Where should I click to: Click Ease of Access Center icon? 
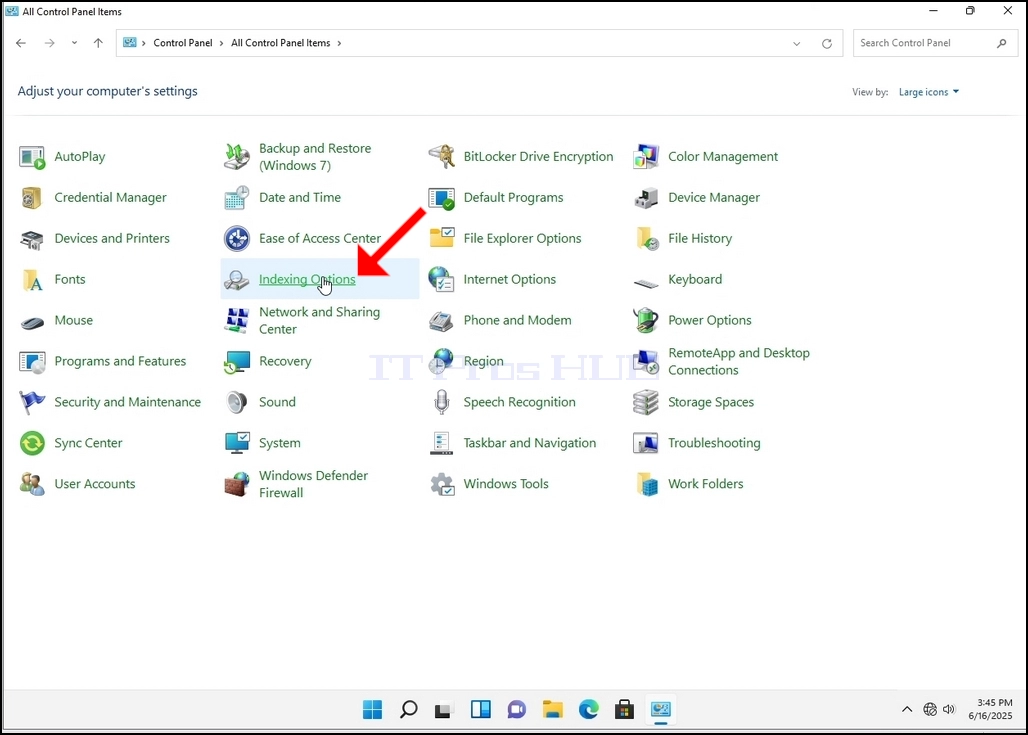click(237, 239)
